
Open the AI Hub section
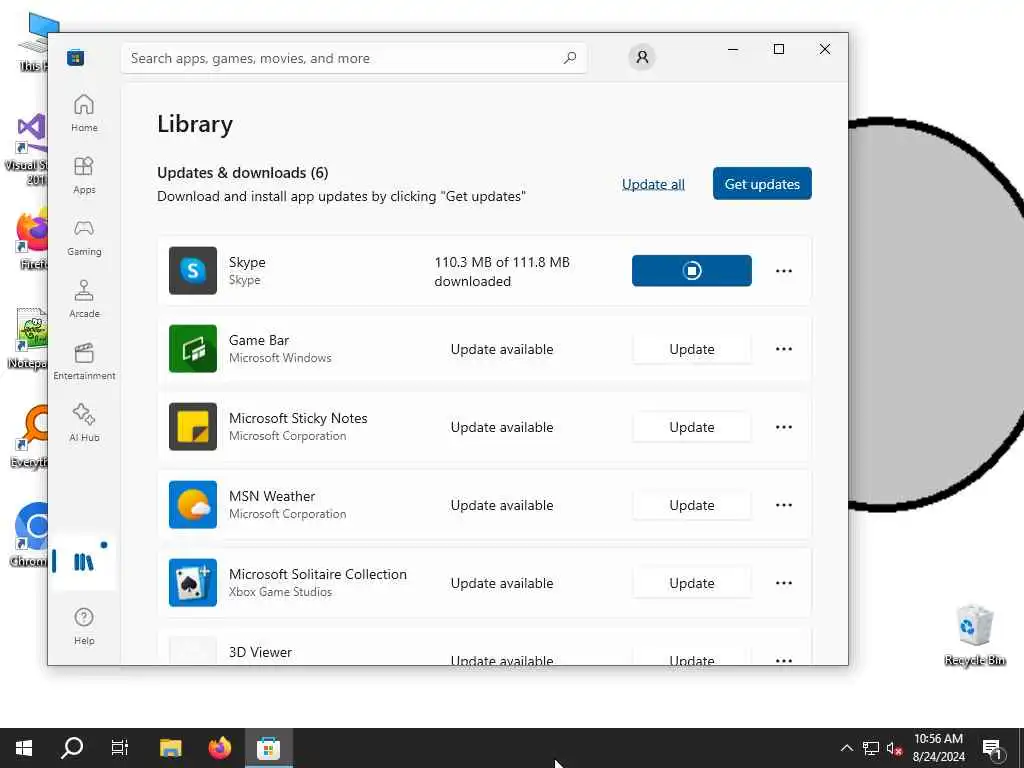[84, 423]
